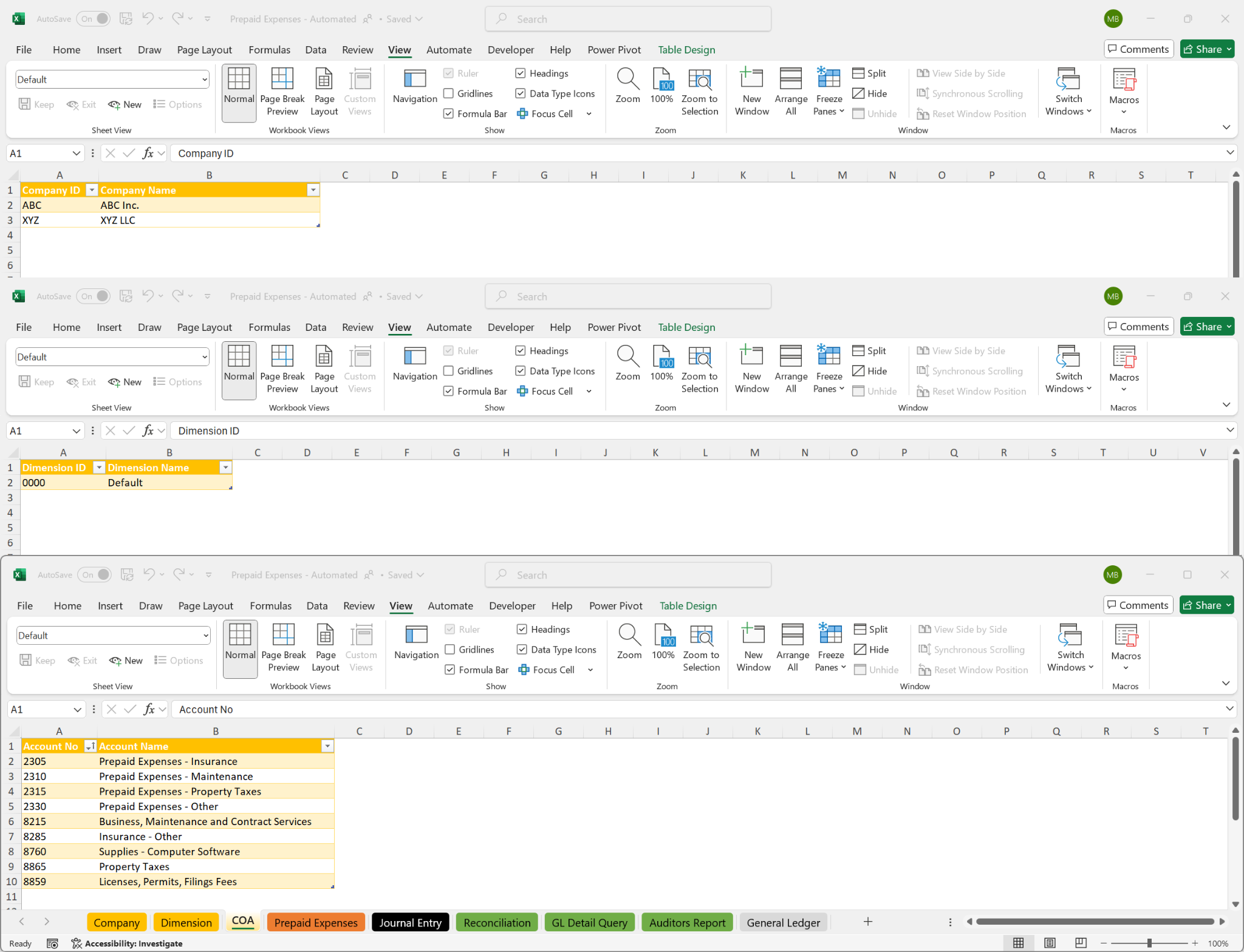This screenshot has height=952, width=1244.
Task: Click Page Break Preview in the bottommost window
Action: point(283,647)
